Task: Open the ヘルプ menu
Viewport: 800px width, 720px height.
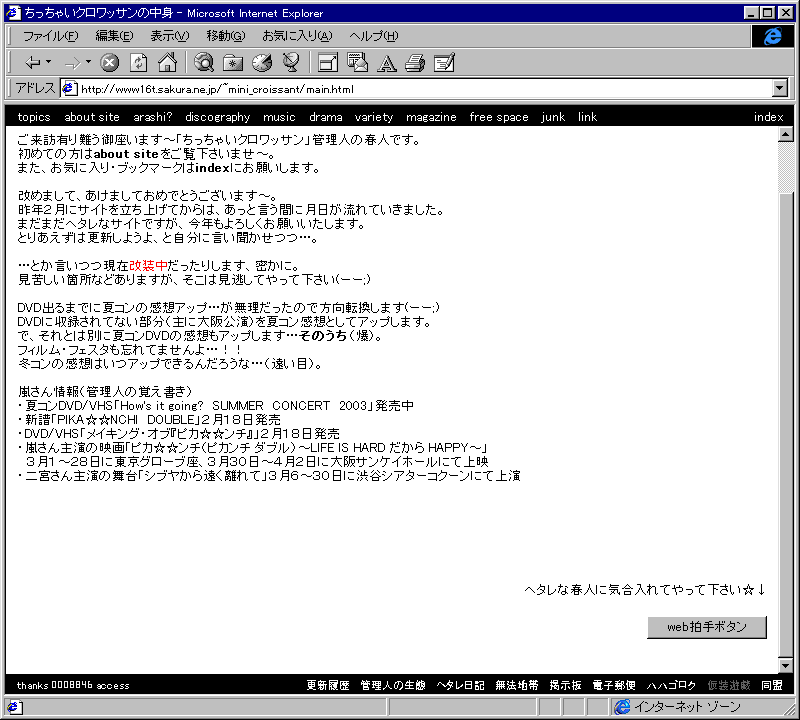Action: pyautogui.click(x=374, y=36)
